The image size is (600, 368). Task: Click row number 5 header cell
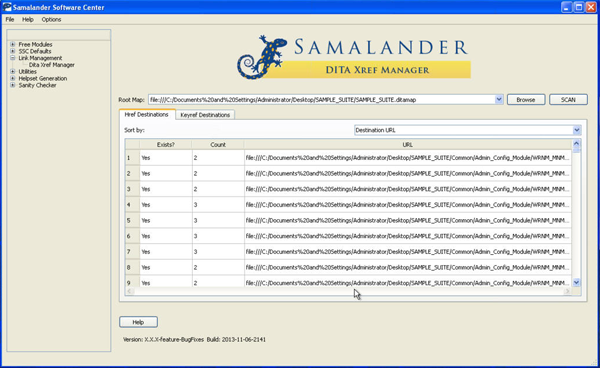(132, 220)
